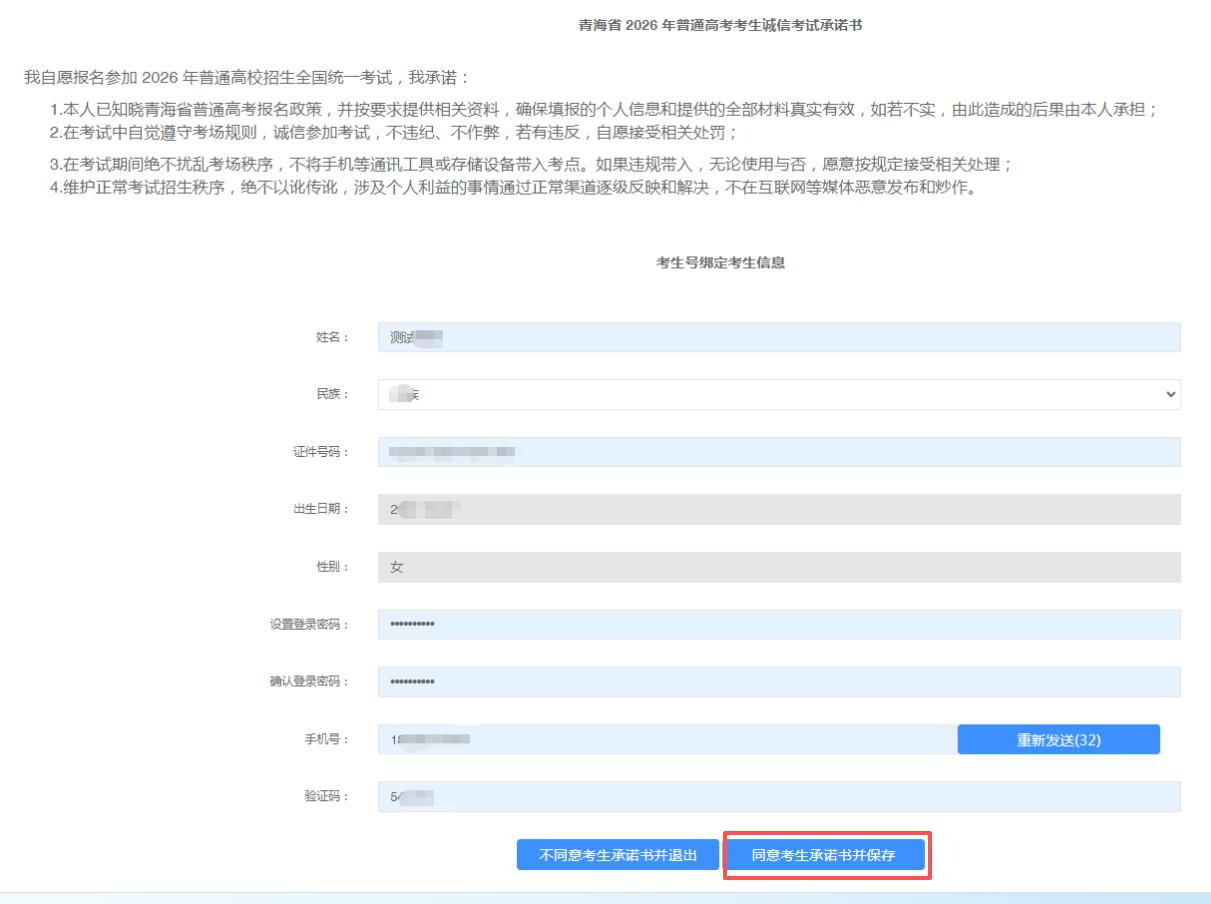Click the 姓名： label text
1211x904 pixels.
(332, 338)
